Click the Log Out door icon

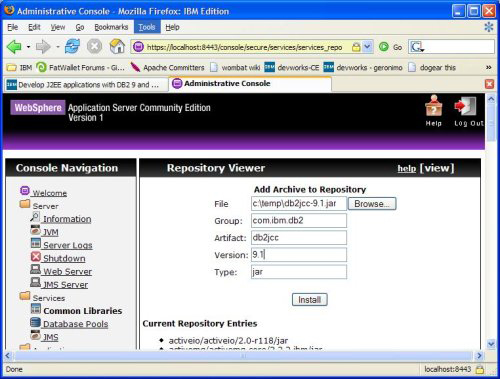tap(466, 106)
